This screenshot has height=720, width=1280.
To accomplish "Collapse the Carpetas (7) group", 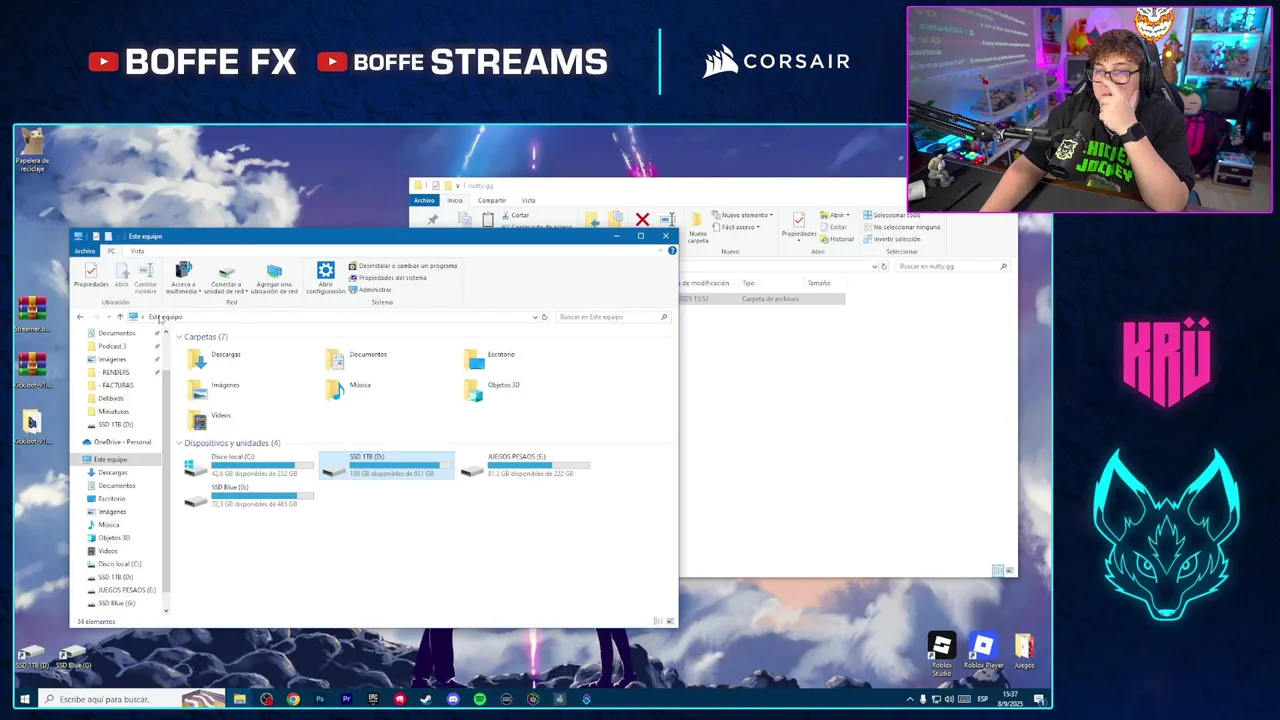I will [179, 337].
